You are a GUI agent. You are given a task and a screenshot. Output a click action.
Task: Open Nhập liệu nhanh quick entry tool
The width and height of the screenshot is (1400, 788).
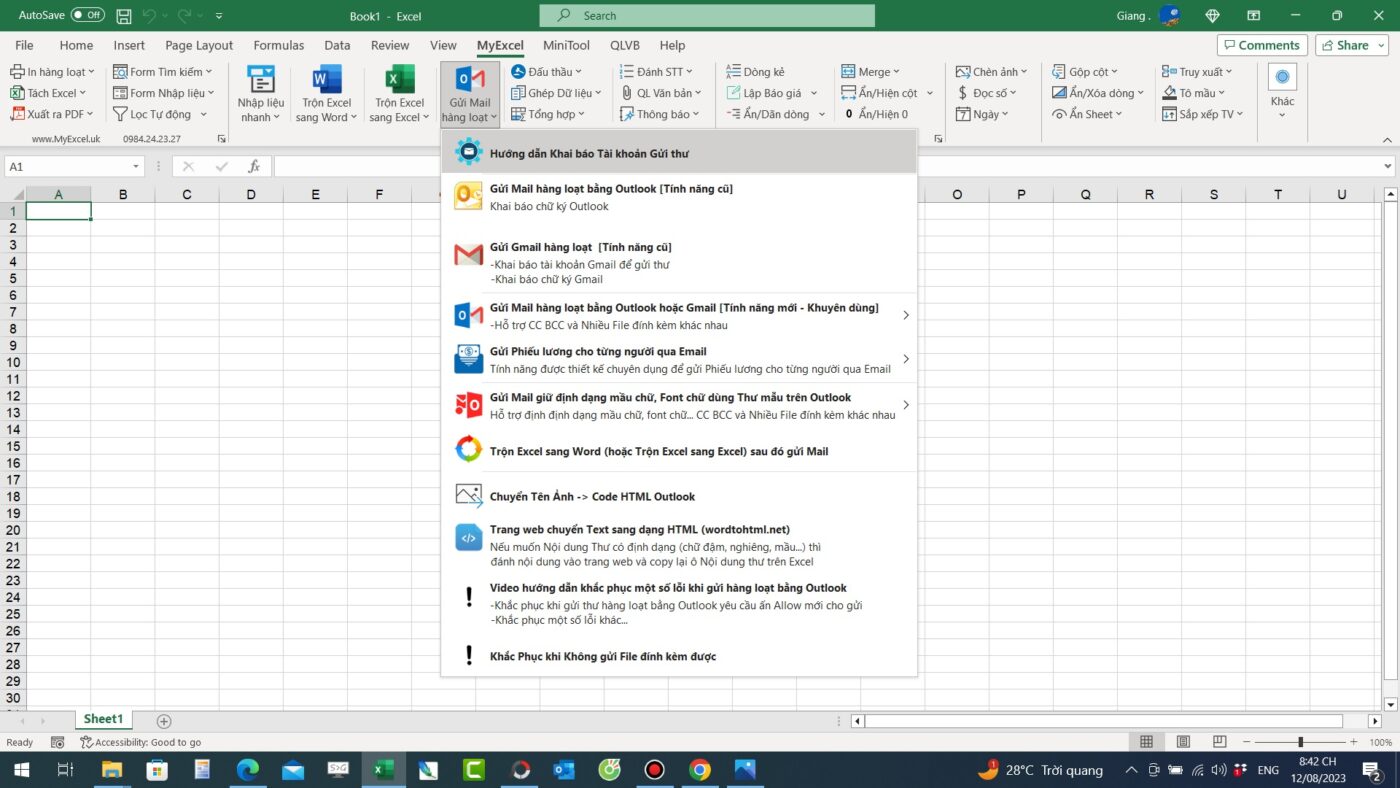pyautogui.click(x=260, y=92)
